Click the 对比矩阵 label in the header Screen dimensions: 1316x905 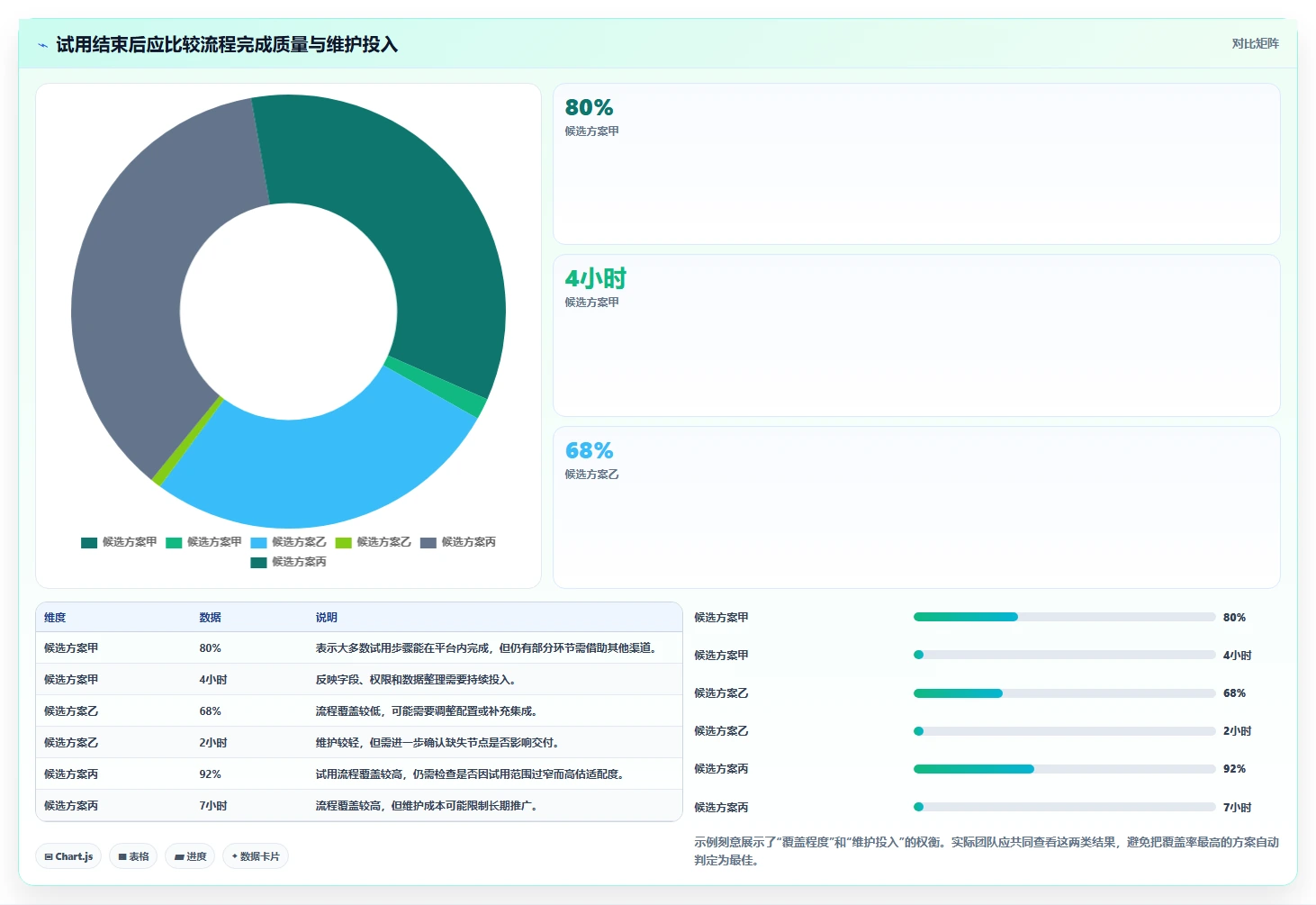pos(1255,43)
